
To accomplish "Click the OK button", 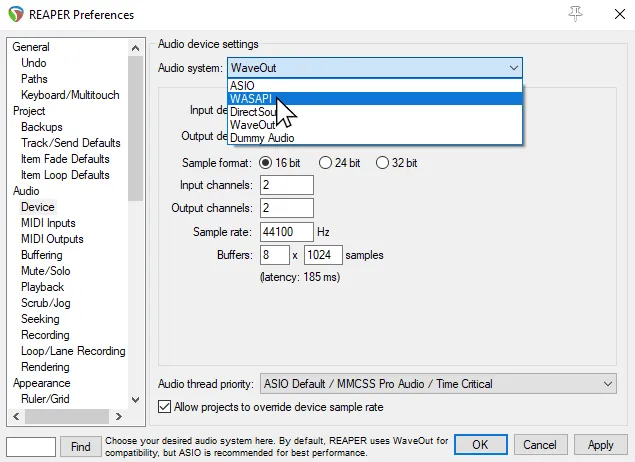I will (x=480, y=445).
